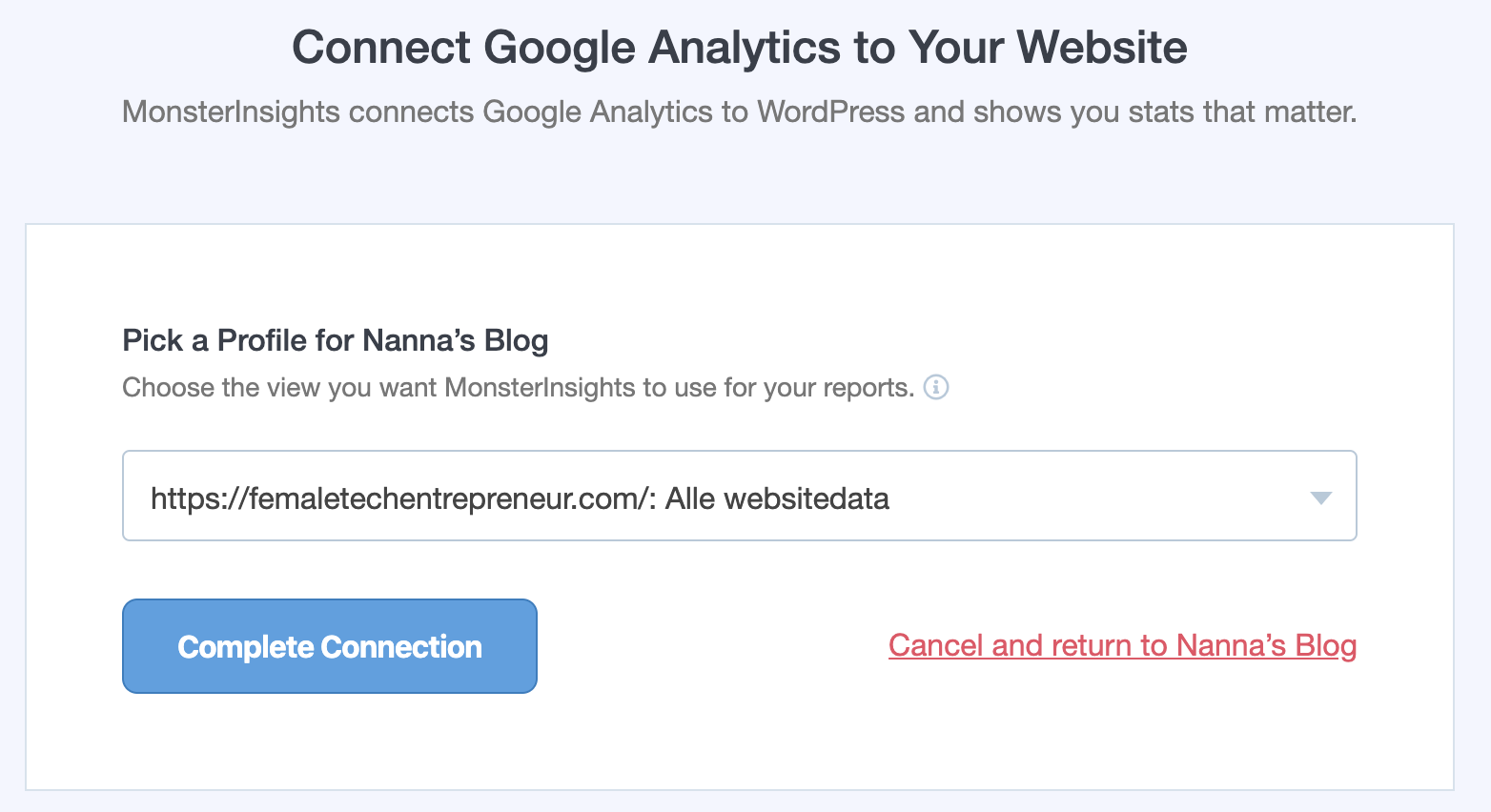Click the Pick a Profile label
Image resolution: width=1491 pixels, height=812 pixels.
pyautogui.click(x=336, y=340)
